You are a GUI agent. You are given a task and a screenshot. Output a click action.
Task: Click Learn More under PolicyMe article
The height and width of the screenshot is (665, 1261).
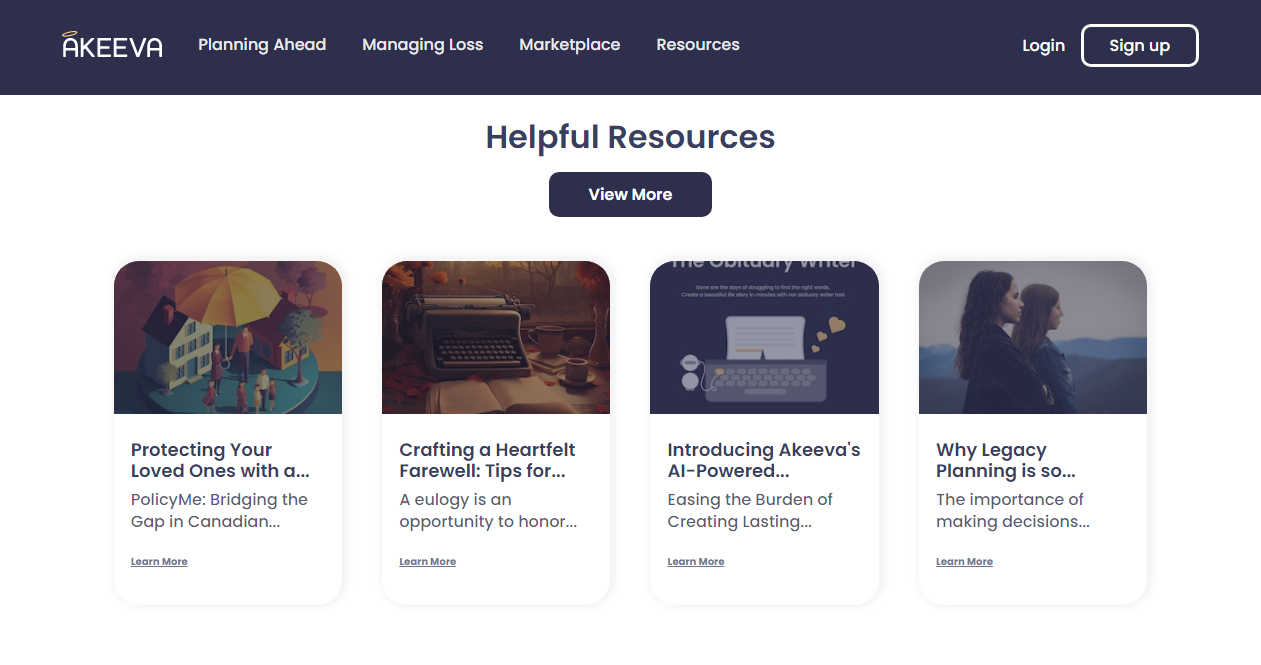tap(159, 562)
